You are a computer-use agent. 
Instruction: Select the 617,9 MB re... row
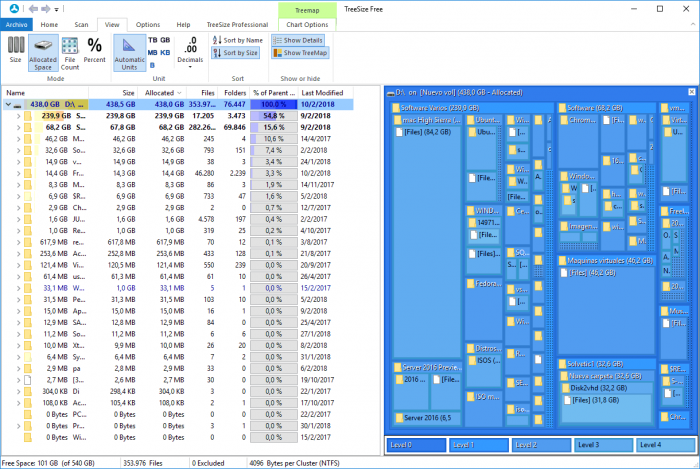click(x=178, y=242)
